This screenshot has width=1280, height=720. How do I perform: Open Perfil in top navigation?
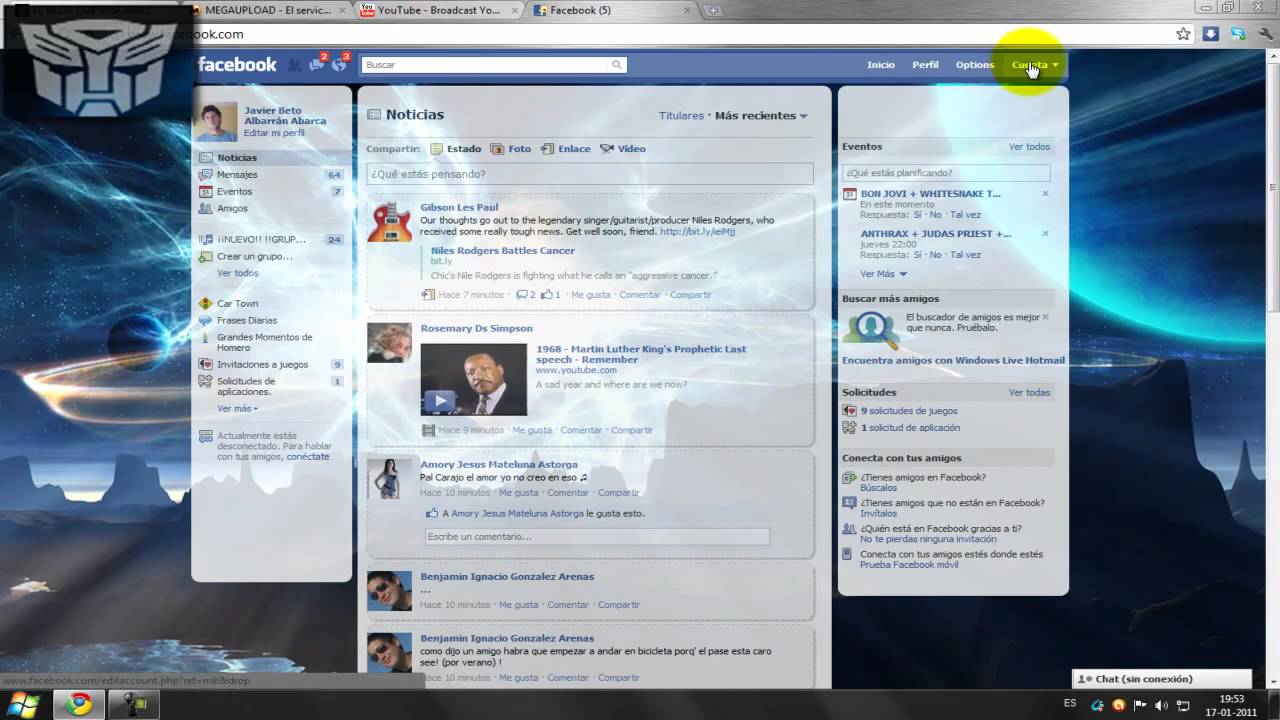point(925,65)
